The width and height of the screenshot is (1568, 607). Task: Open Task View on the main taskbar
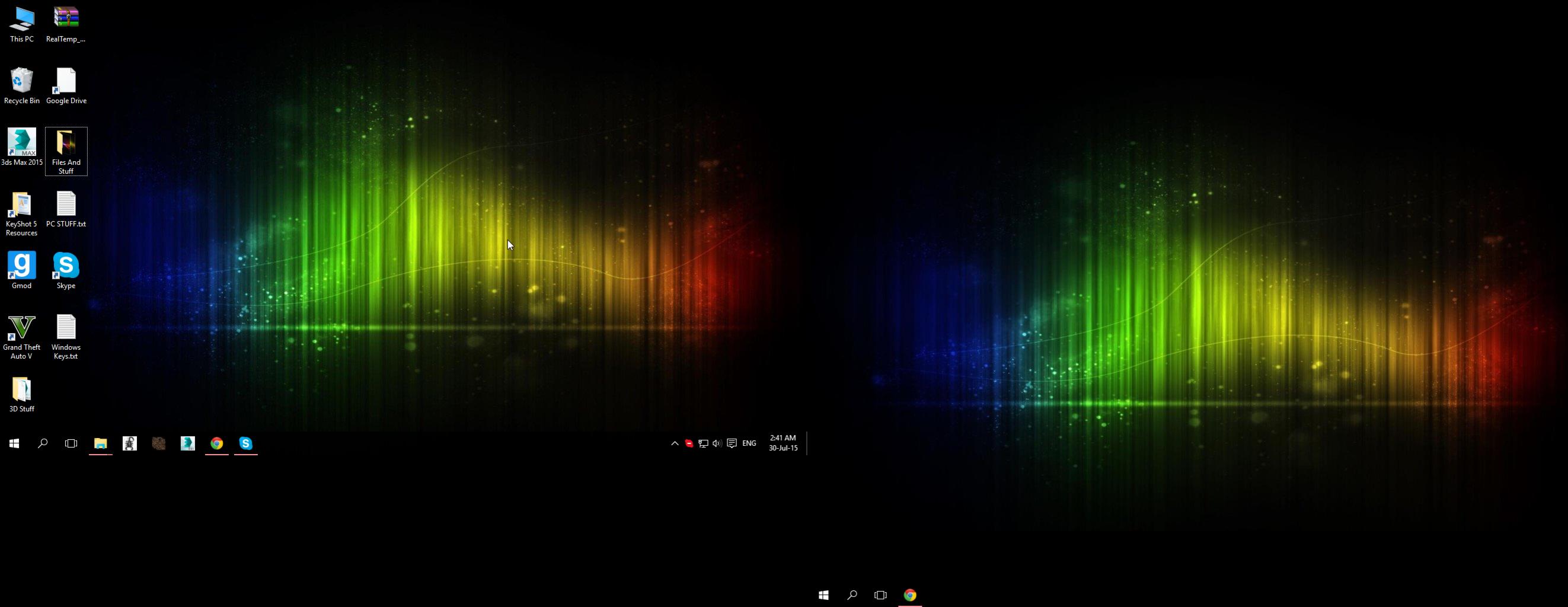click(x=71, y=443)
